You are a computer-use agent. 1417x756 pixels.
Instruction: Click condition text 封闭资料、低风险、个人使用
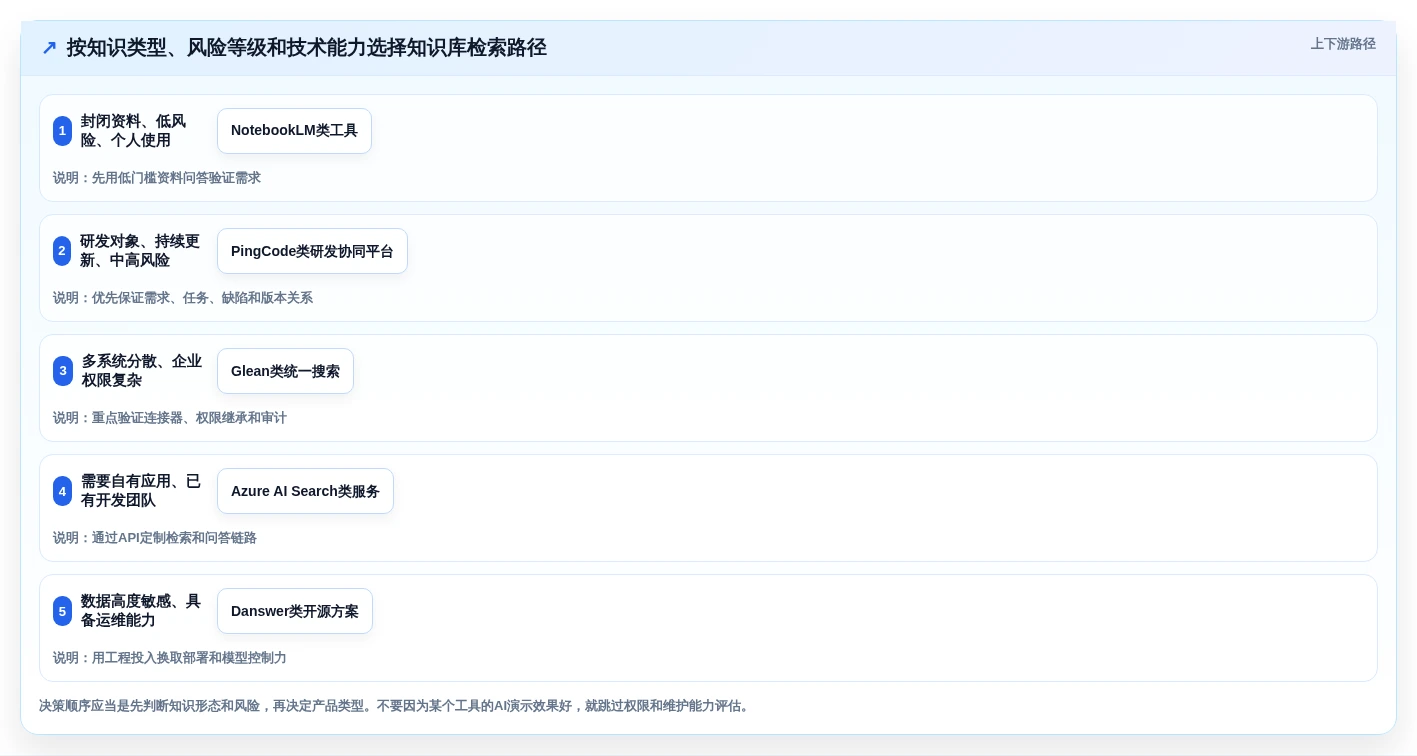(x=134, y=131)
